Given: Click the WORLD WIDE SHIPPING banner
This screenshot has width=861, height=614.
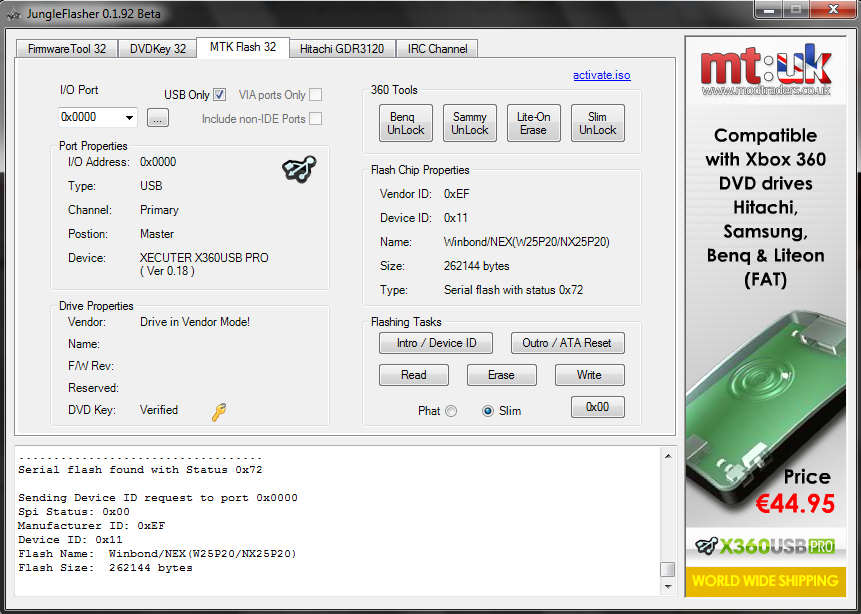Looking at the screenshot, I should 765,581.
